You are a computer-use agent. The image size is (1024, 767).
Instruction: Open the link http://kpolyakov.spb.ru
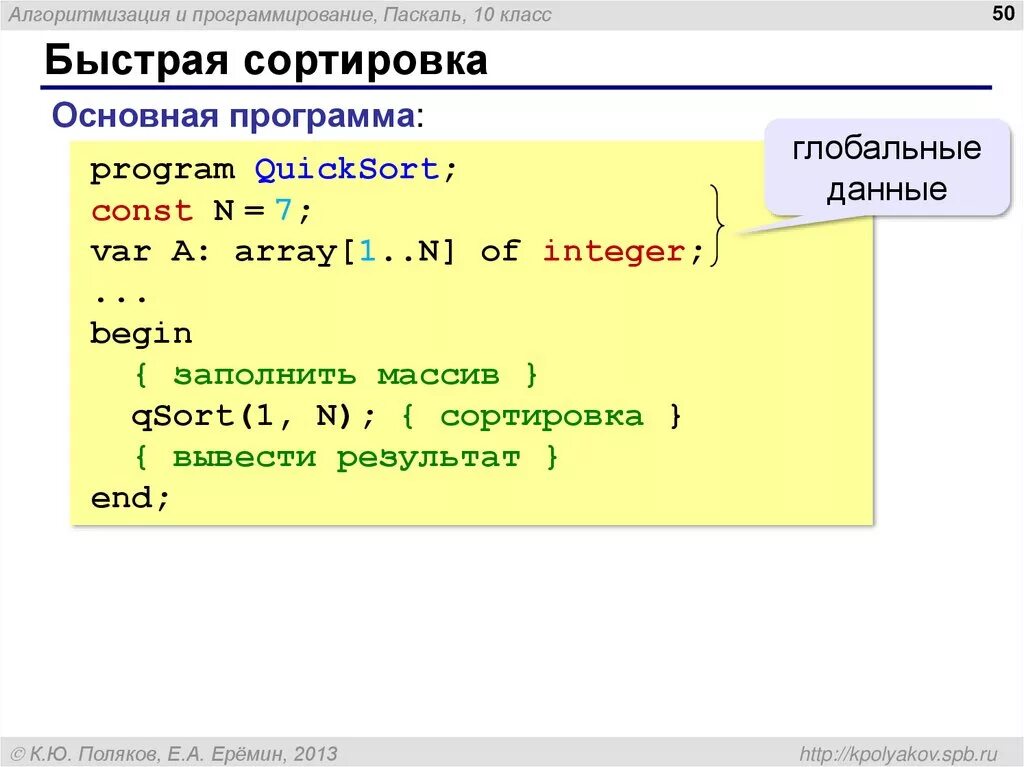tap(899, 754)
